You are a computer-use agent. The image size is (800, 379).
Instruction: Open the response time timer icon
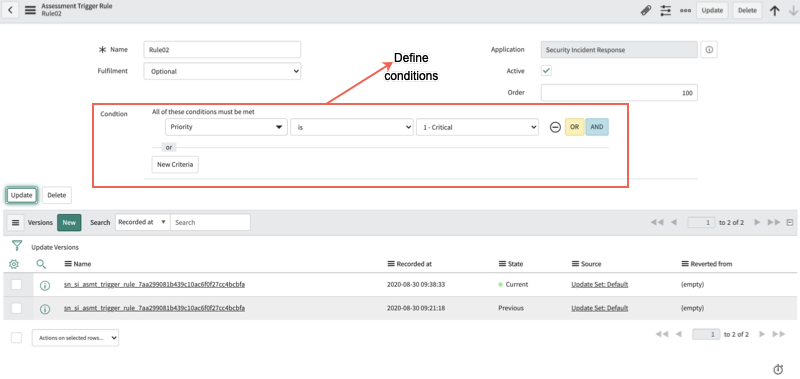pyautogui.click(x=778, y=369)
